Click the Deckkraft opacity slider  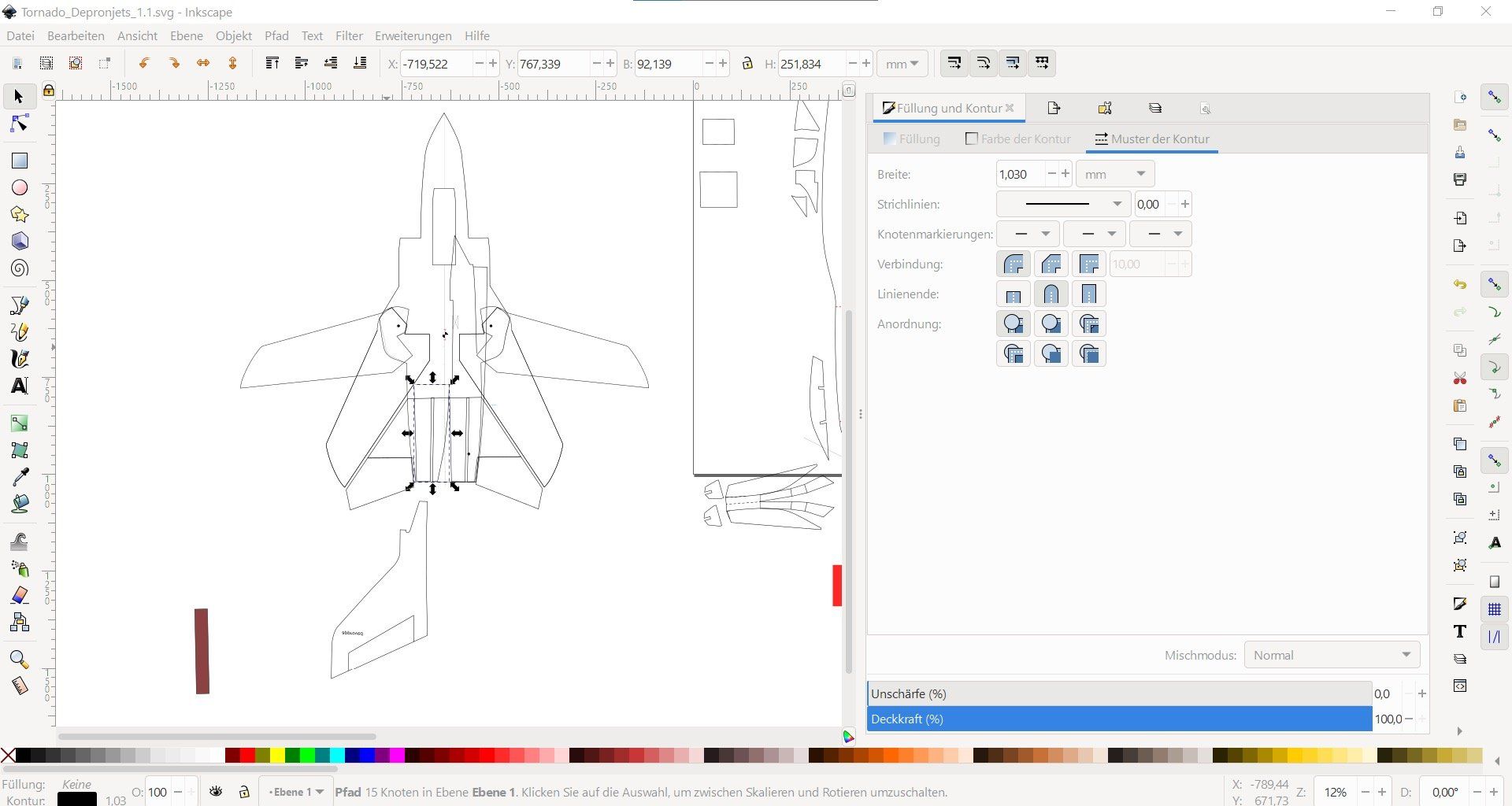click(1118, 719)
